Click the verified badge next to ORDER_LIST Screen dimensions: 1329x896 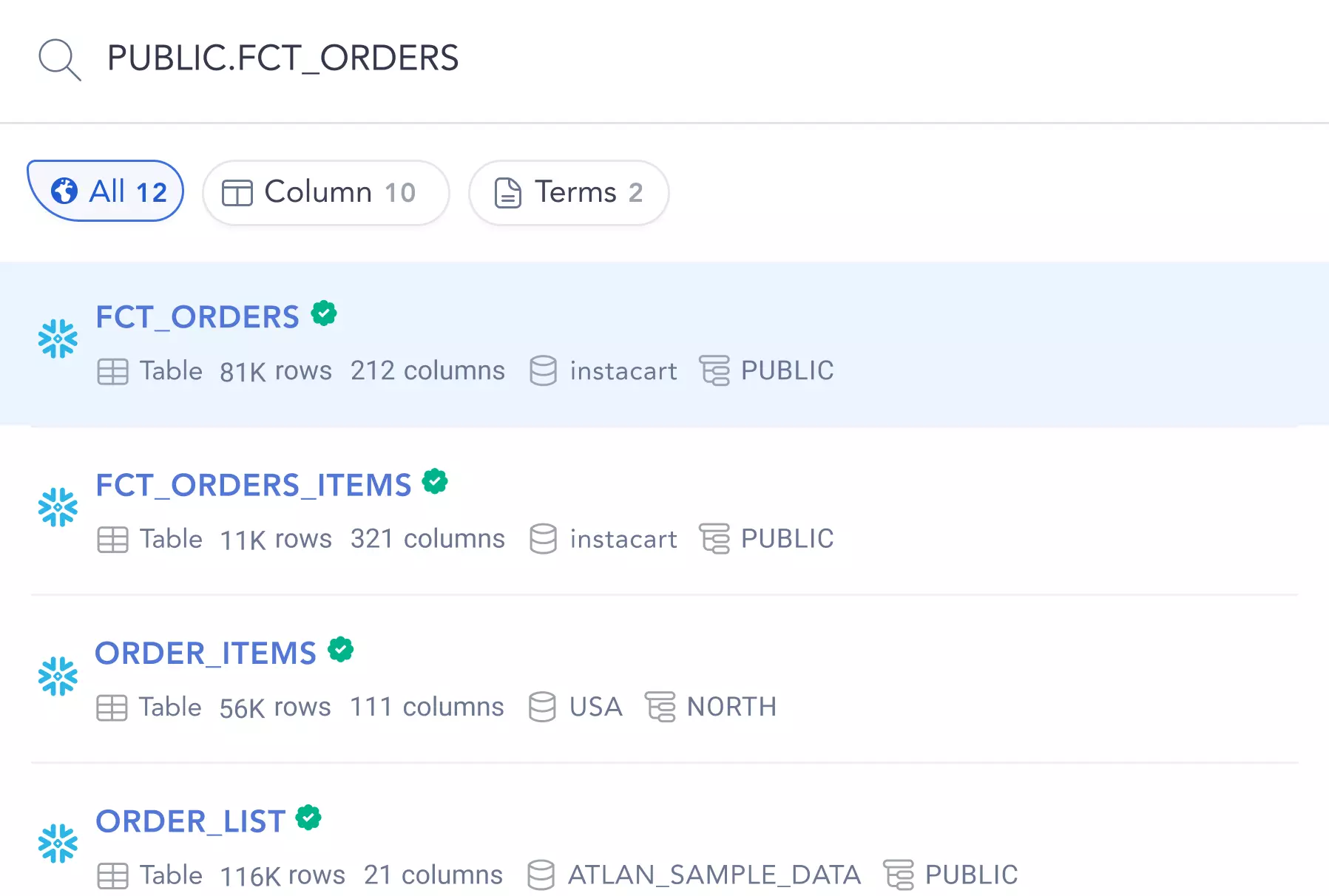pos(308,818)
